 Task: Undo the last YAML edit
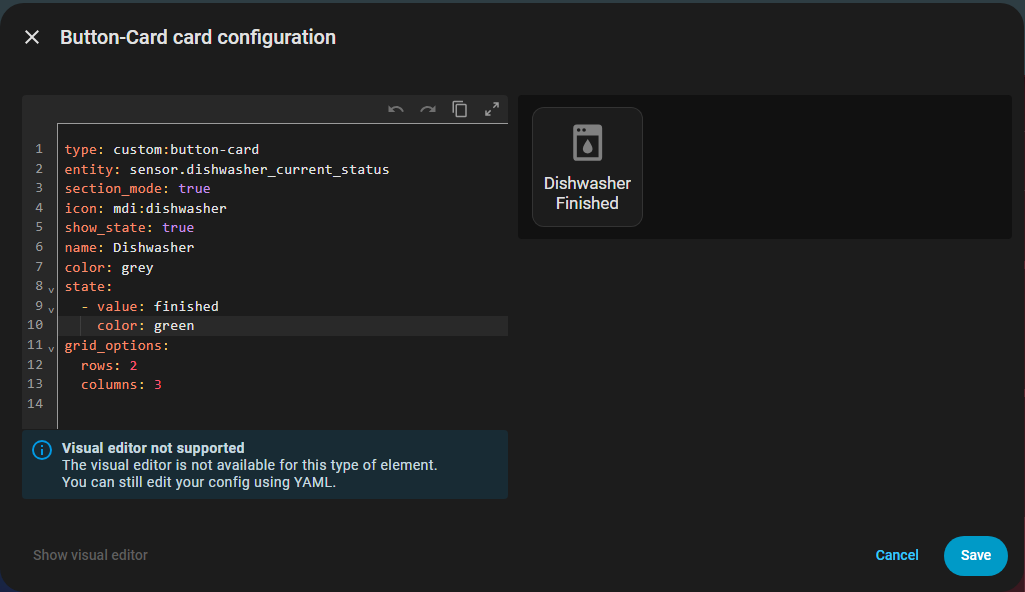396,110
